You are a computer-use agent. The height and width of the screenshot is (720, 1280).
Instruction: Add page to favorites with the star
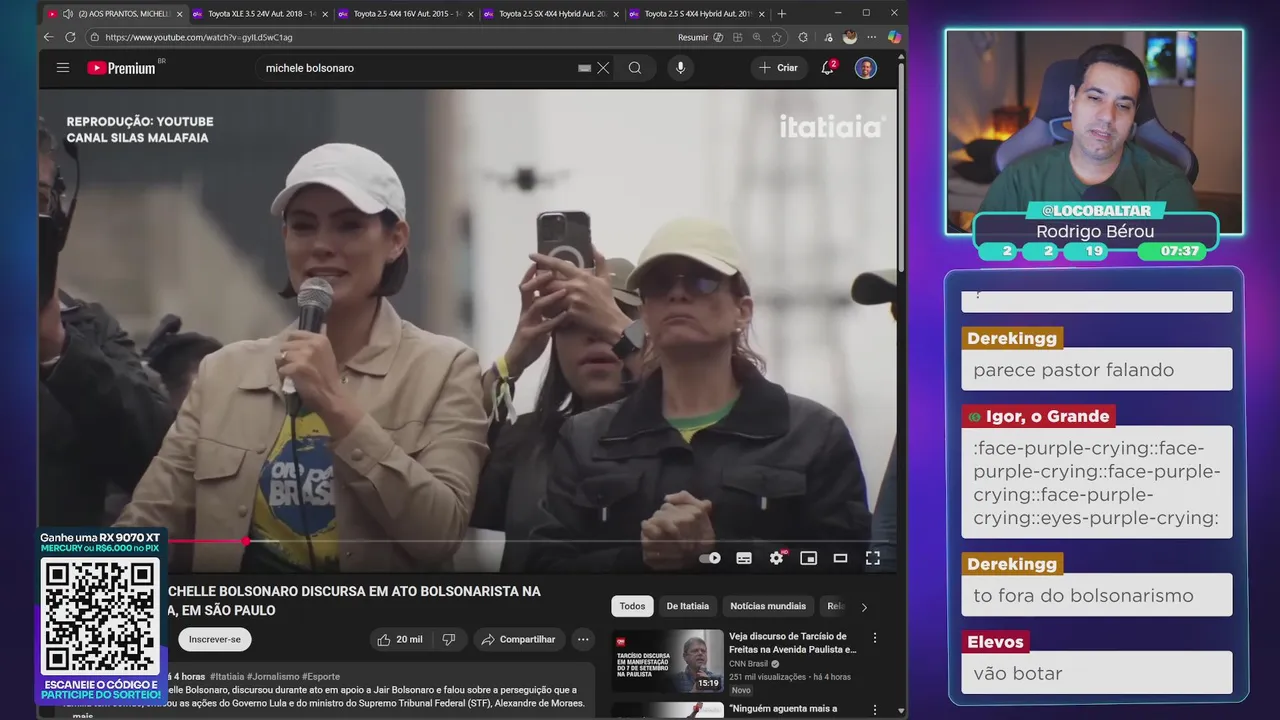(777, 37)
